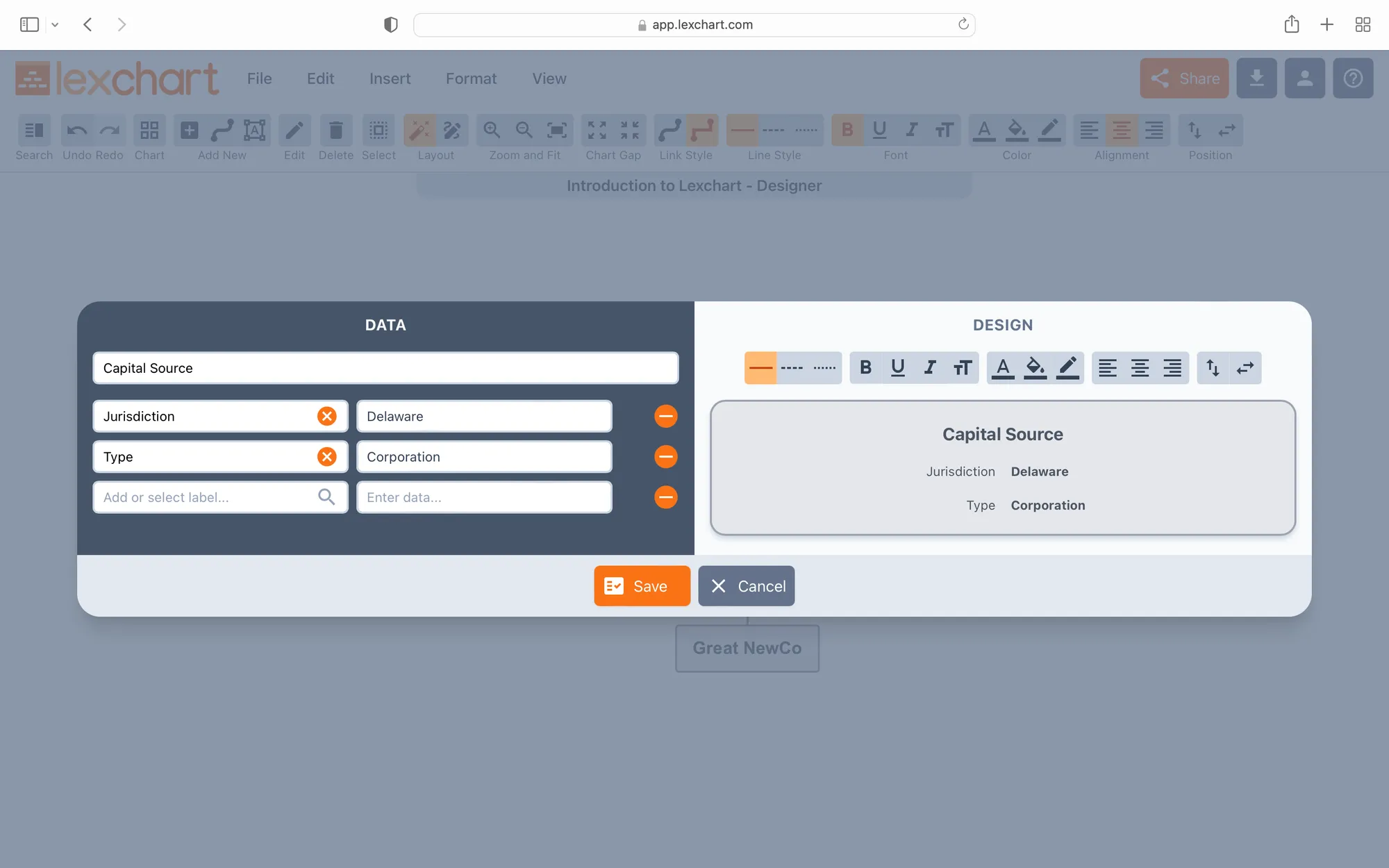Click the minus button next to Corporation row

(666, 457)
